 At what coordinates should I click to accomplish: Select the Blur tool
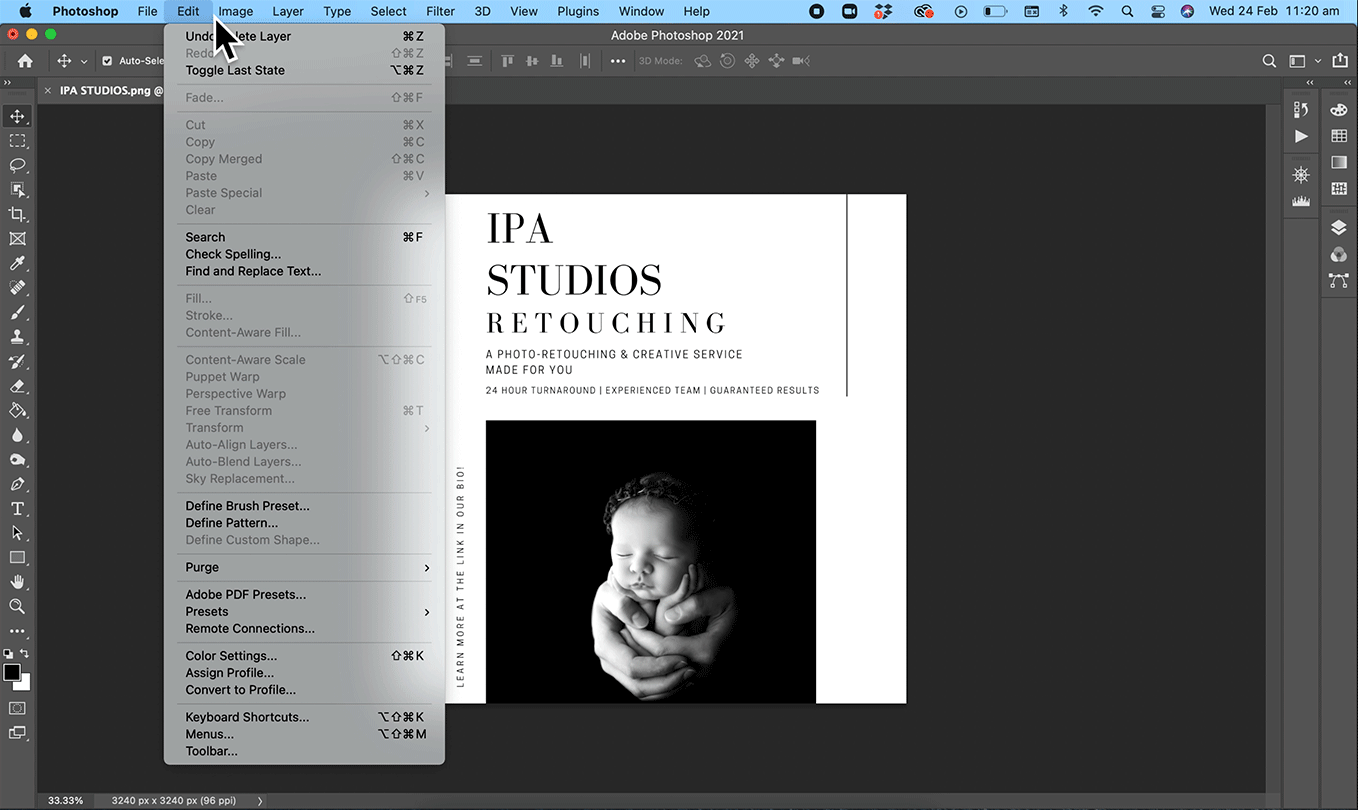17,435
